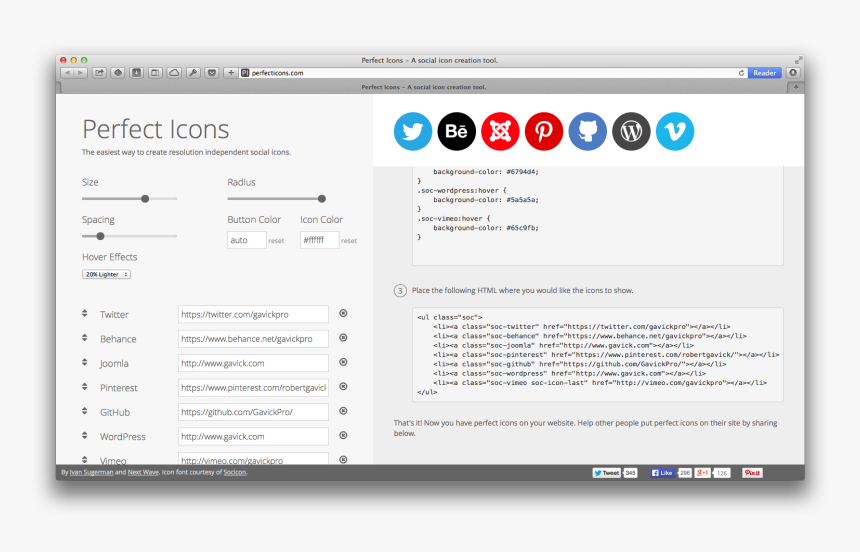The image size is (860, 552).
Task: Remove the GitHub row
Action: (343, 411)
